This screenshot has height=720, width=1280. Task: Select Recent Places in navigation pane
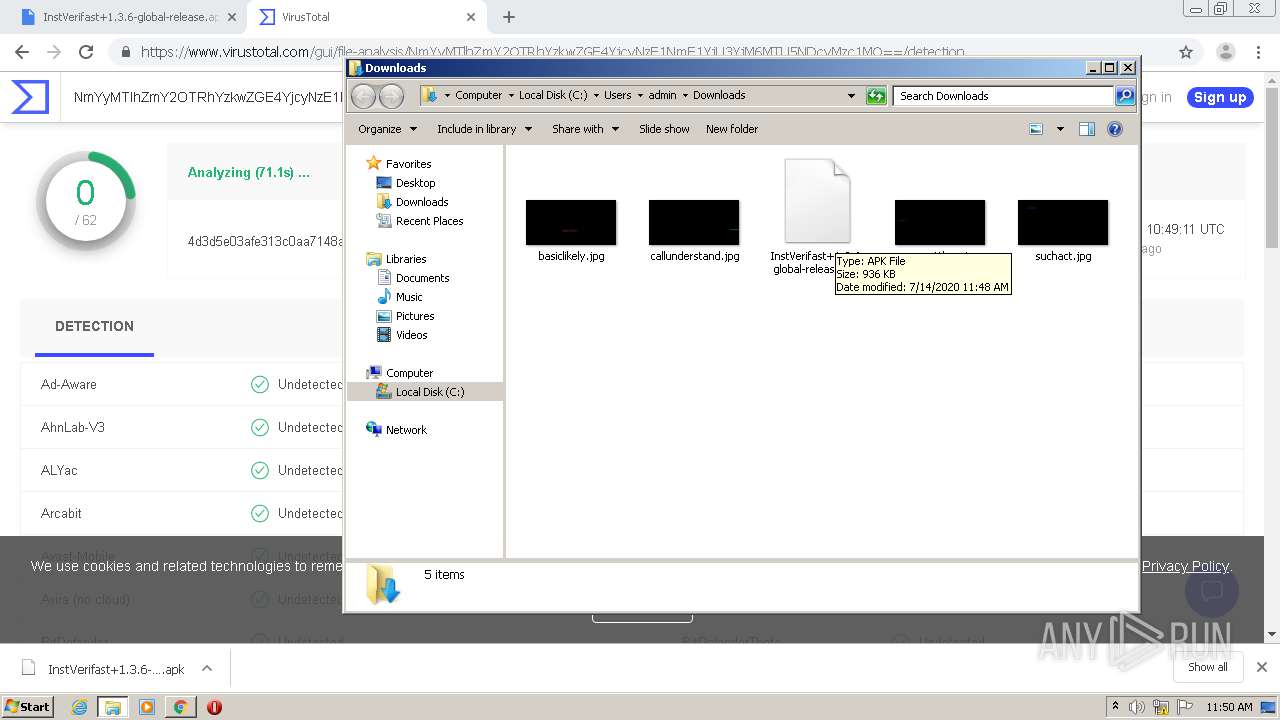tap(429, 221)
